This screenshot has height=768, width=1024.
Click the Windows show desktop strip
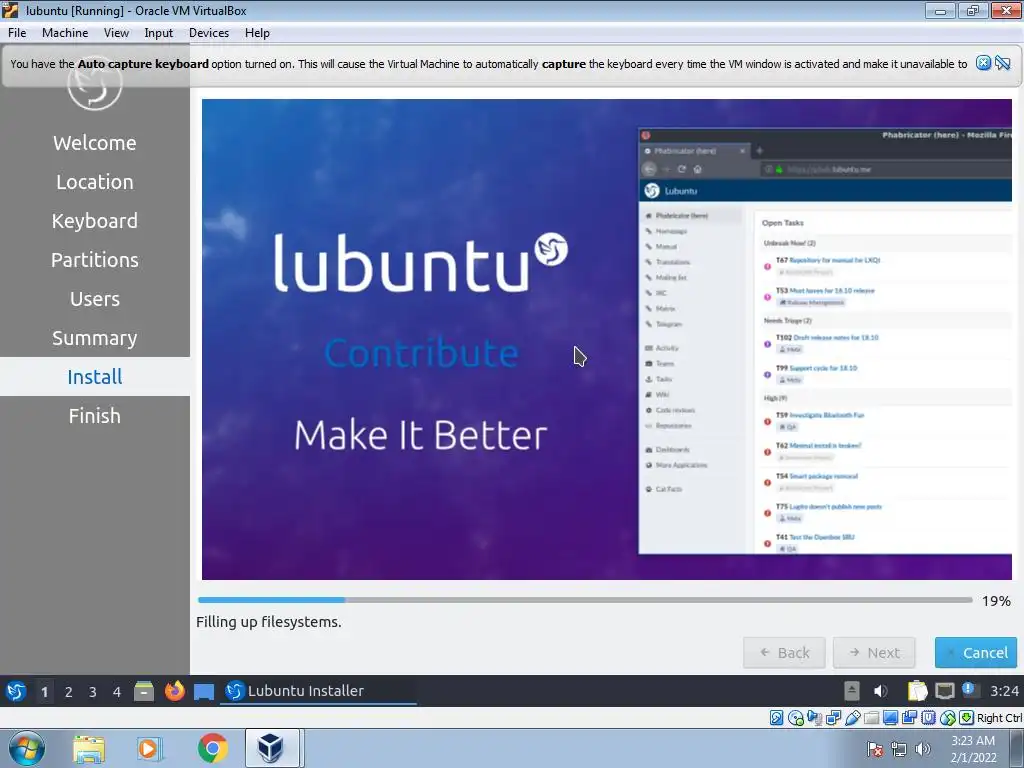pyautogui.click(x=1017, y=748)
